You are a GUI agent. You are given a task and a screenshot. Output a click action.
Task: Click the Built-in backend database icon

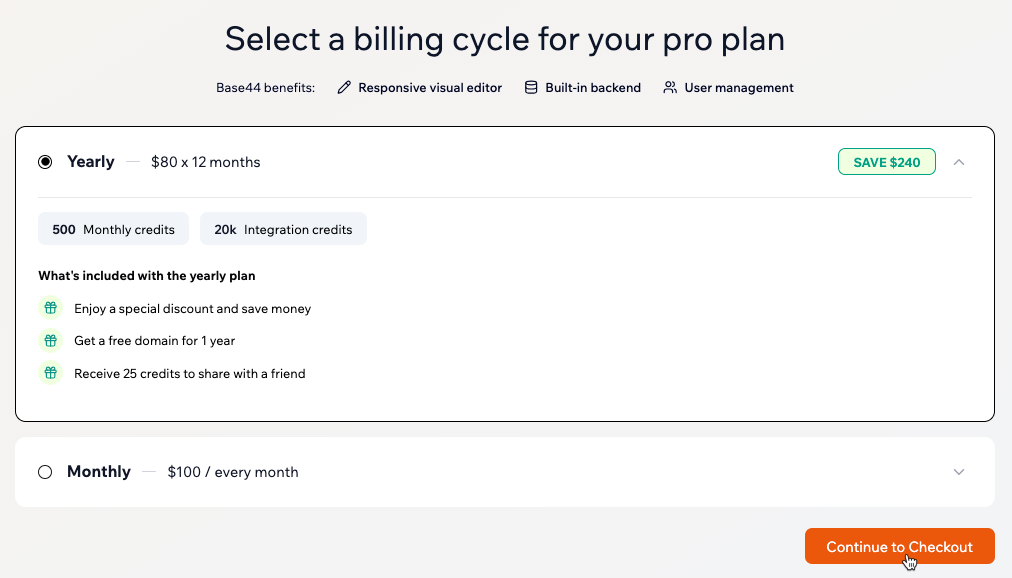530,87
